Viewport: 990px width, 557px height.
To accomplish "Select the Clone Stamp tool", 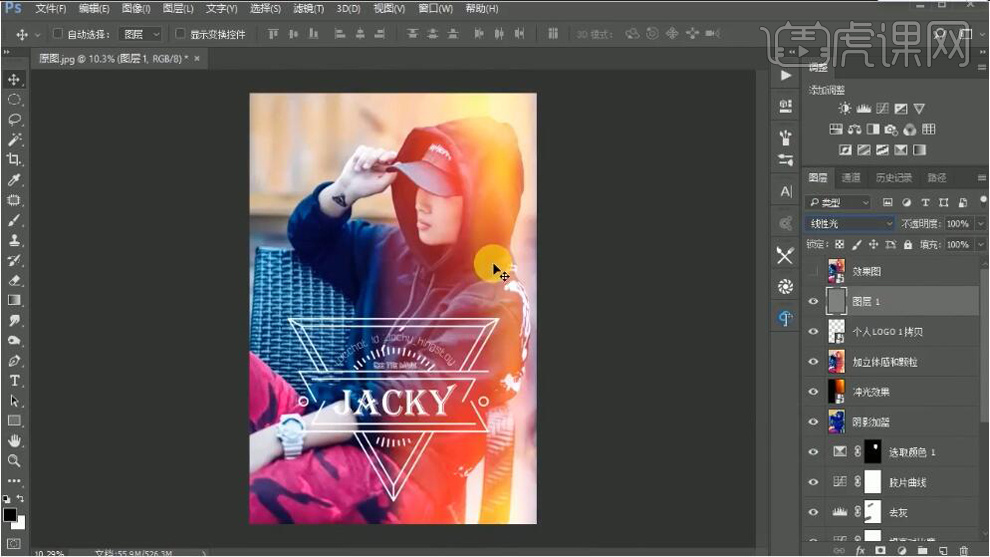I will point(14,240).
